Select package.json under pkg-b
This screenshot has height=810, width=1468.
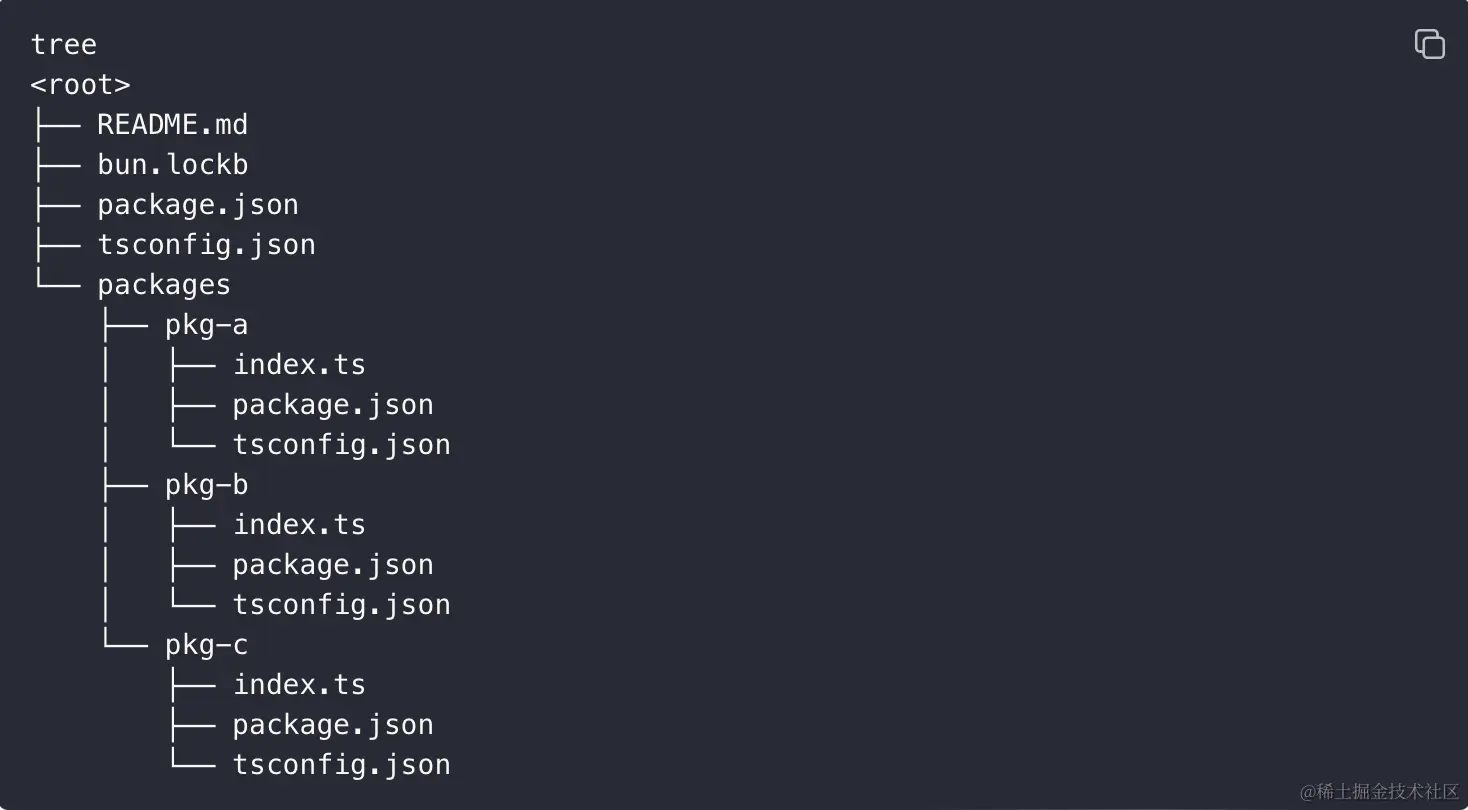333,565
